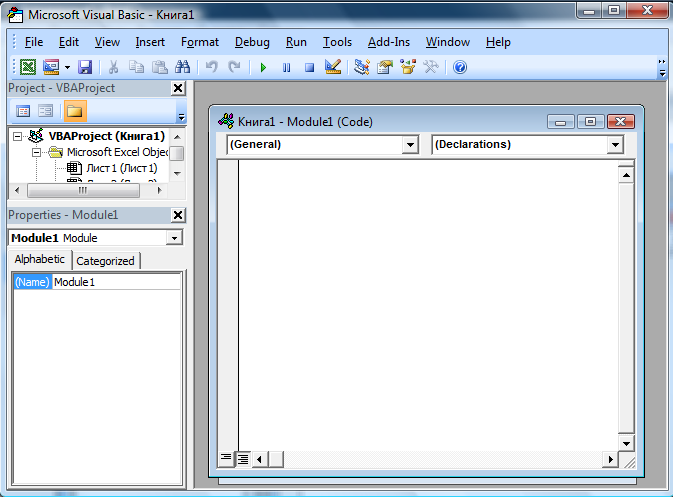Open the (General) object dropdown
Screen dimensions: 673x497
[410, 145]
